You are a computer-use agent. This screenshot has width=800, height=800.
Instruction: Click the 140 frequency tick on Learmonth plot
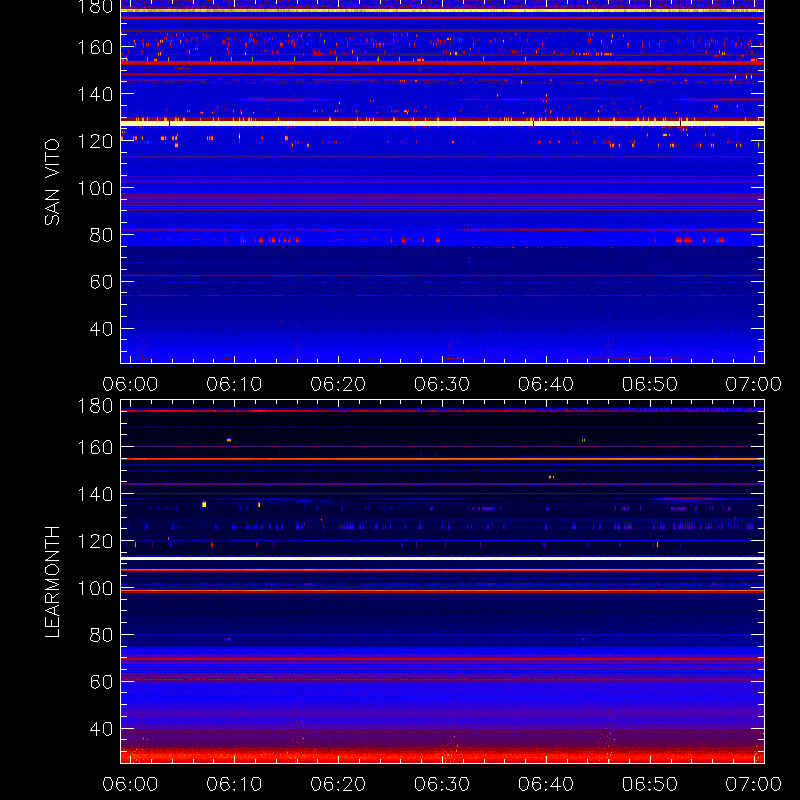(x=95, y=494)
